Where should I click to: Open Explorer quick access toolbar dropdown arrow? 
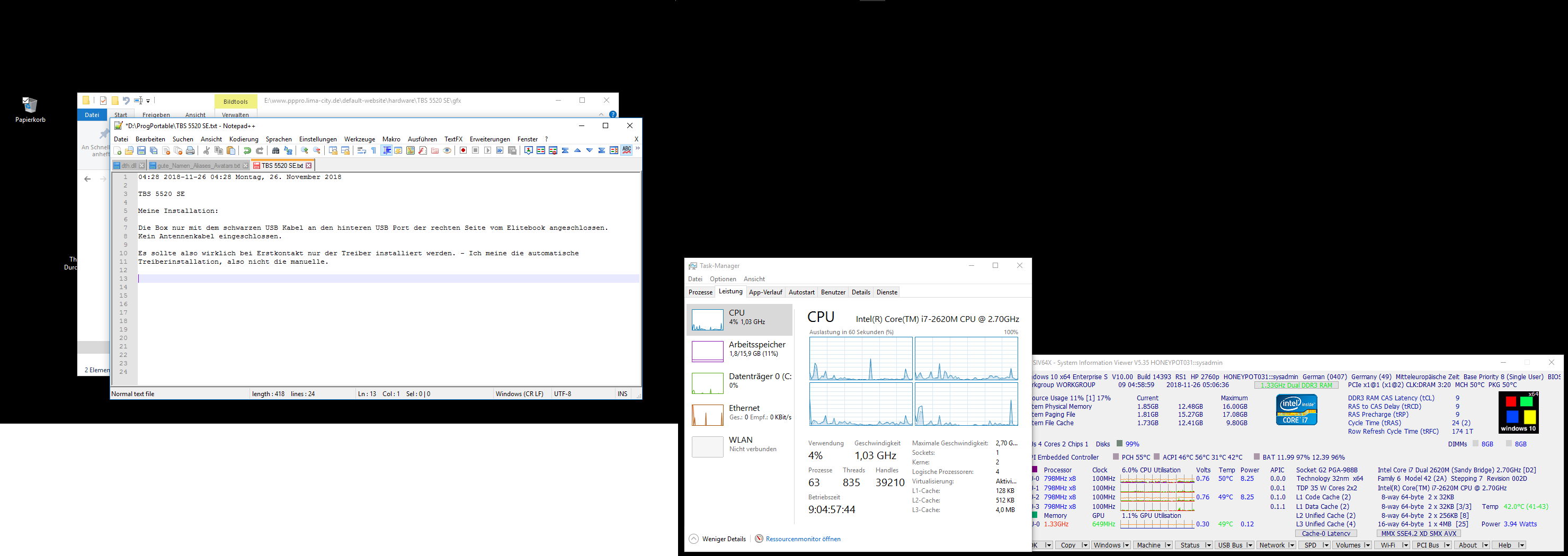(148, 101)
